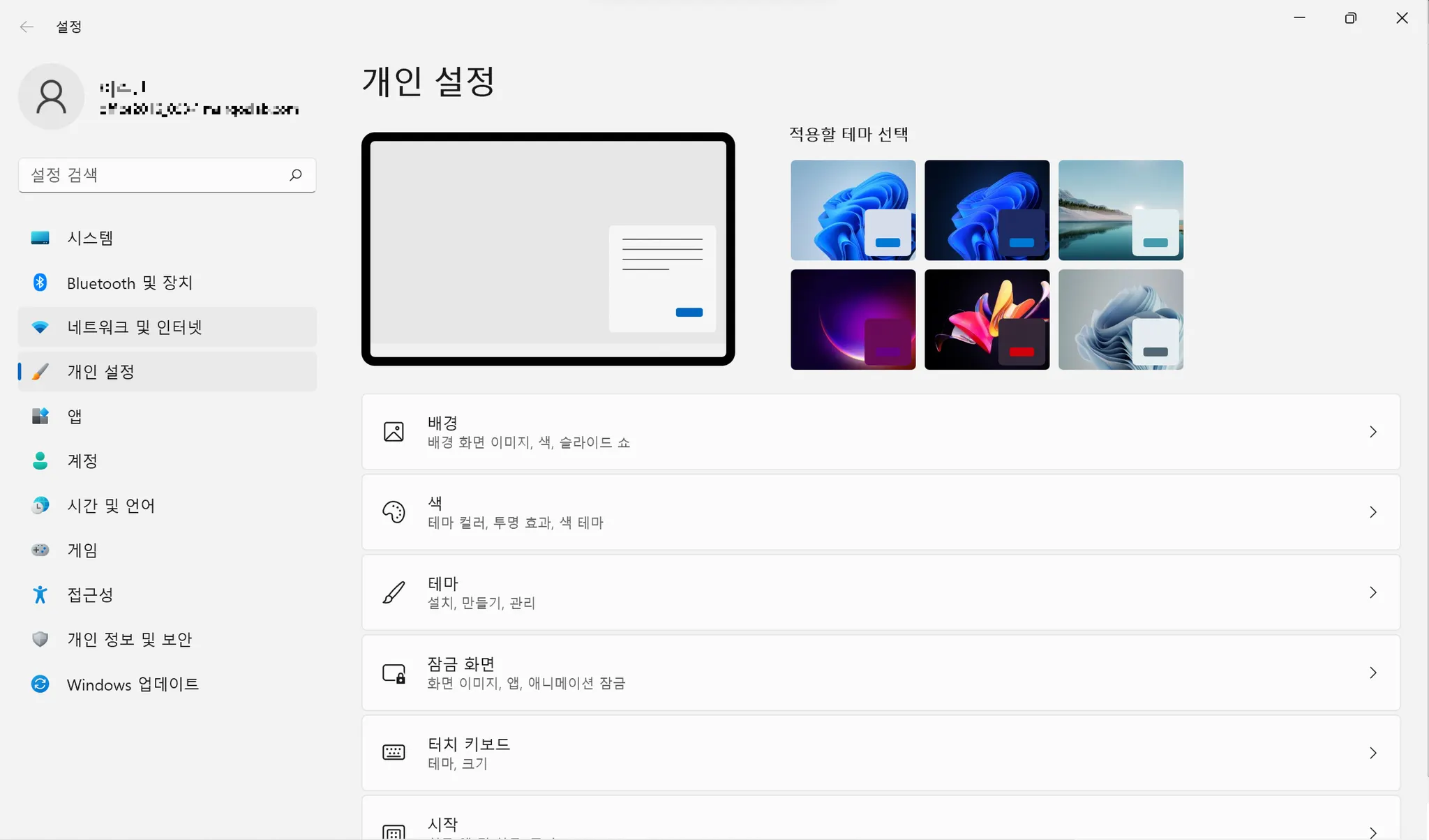The image size is (1429, 840).
Task: Click the Windows Update sync icon
Action: tap(40, 684)
